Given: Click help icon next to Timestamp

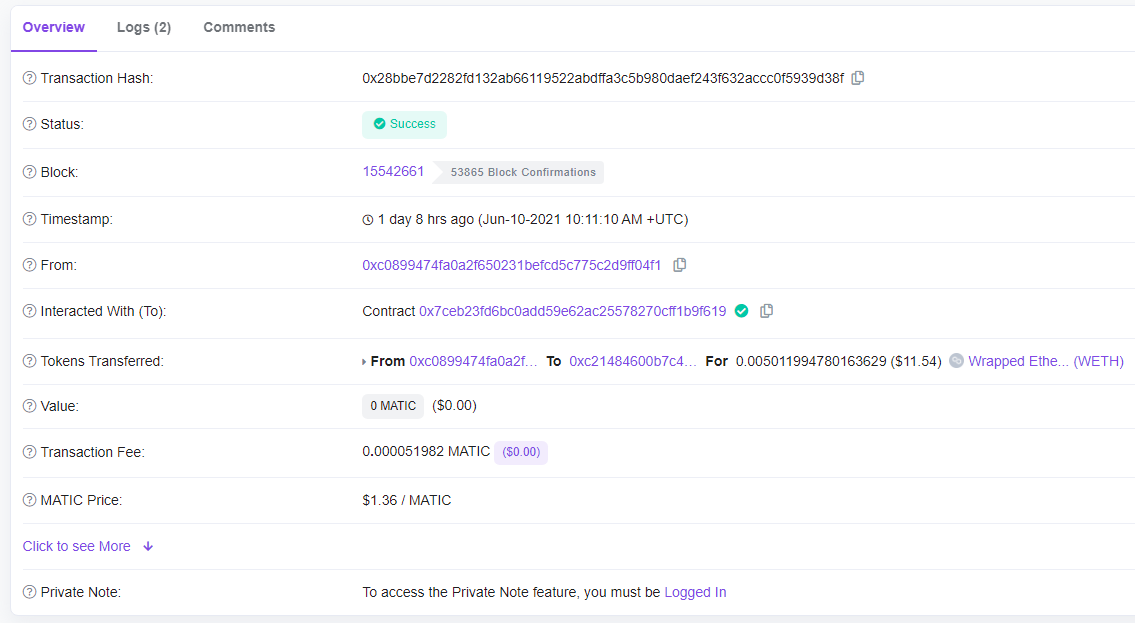Looking at the screenshot, I should 30,219.
